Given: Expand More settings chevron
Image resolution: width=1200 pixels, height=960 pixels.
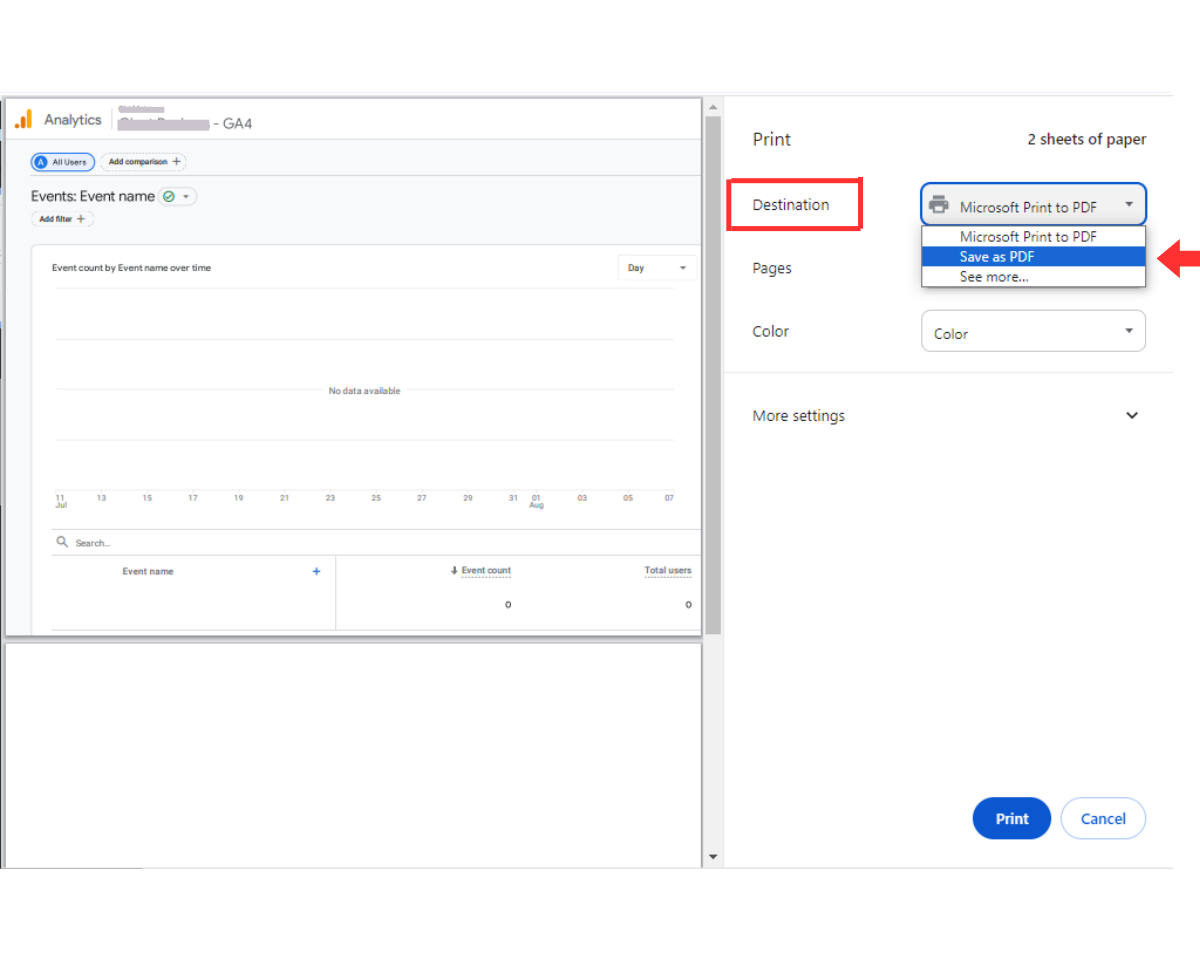Looking at the screenshot, I should tap(1132, 415).
